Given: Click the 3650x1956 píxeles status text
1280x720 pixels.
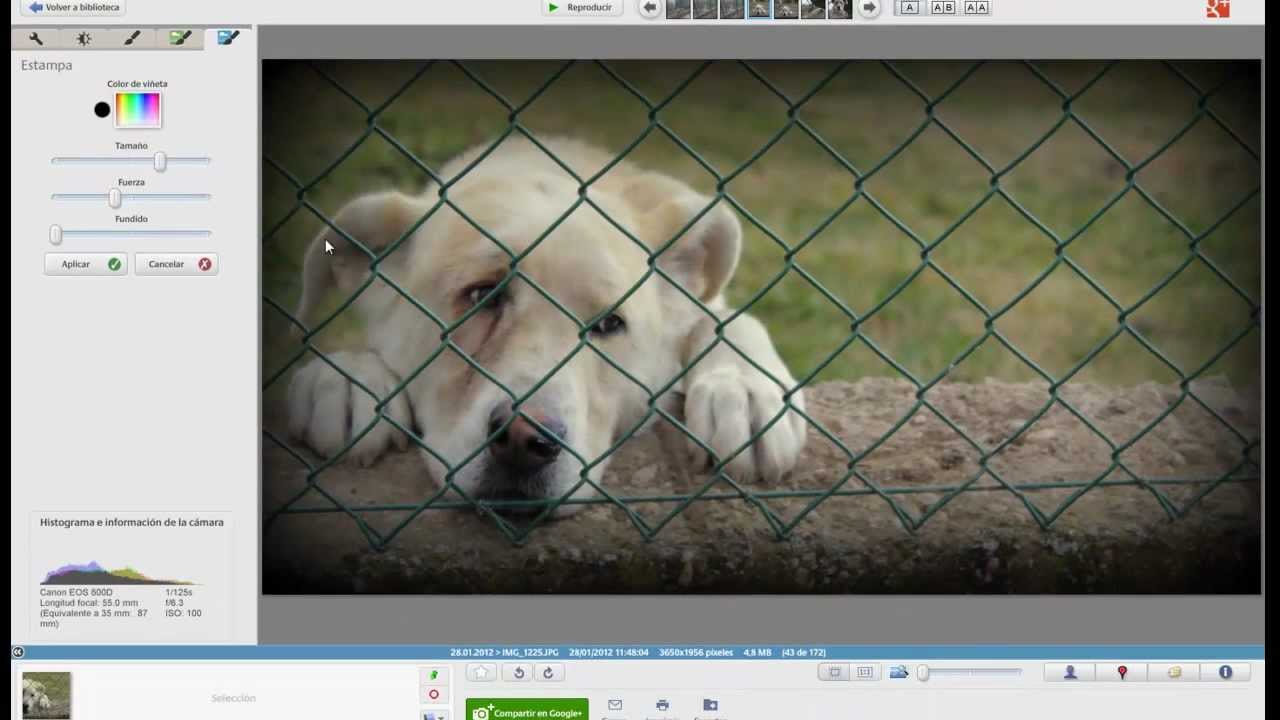Looking at the screenshot, I should (696, 652).
